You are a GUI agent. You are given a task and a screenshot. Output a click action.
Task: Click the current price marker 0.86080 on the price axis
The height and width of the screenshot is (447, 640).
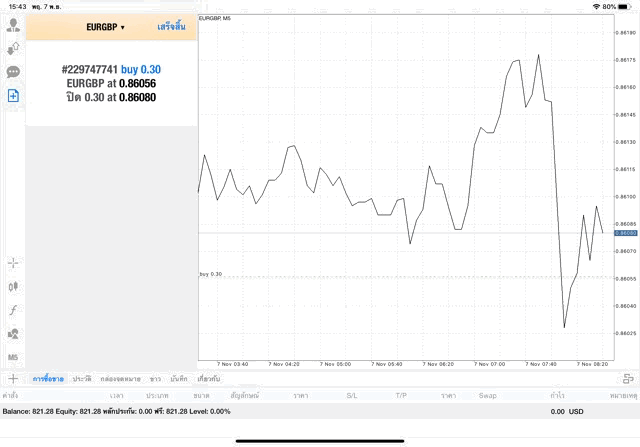pos(623,233)
